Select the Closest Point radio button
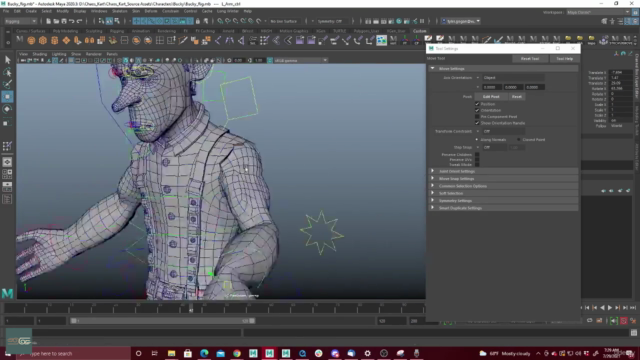 click(x=519, y=140)
